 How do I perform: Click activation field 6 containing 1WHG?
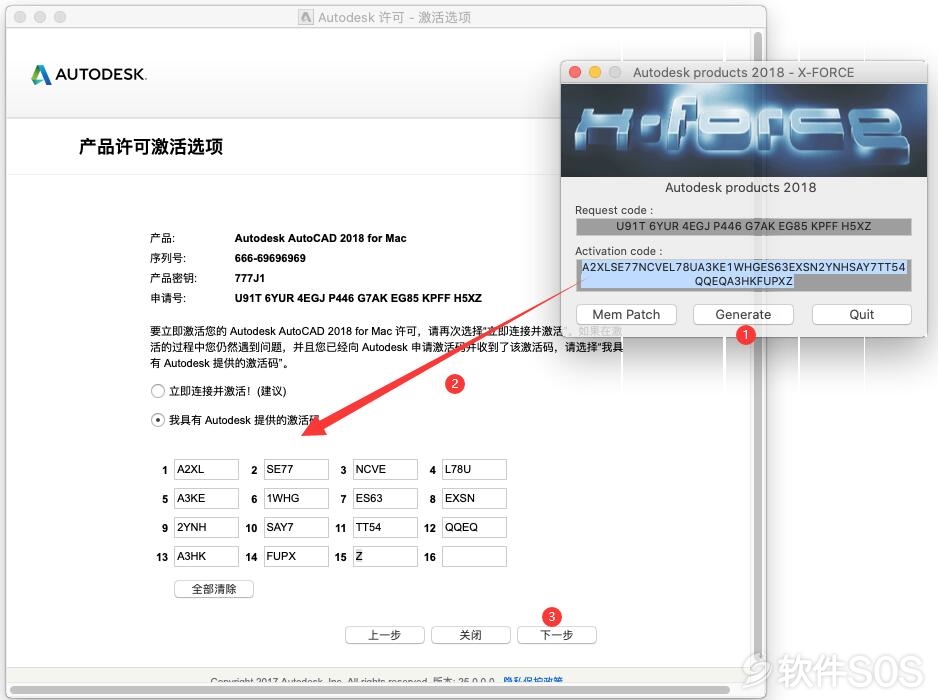(296, 498)
